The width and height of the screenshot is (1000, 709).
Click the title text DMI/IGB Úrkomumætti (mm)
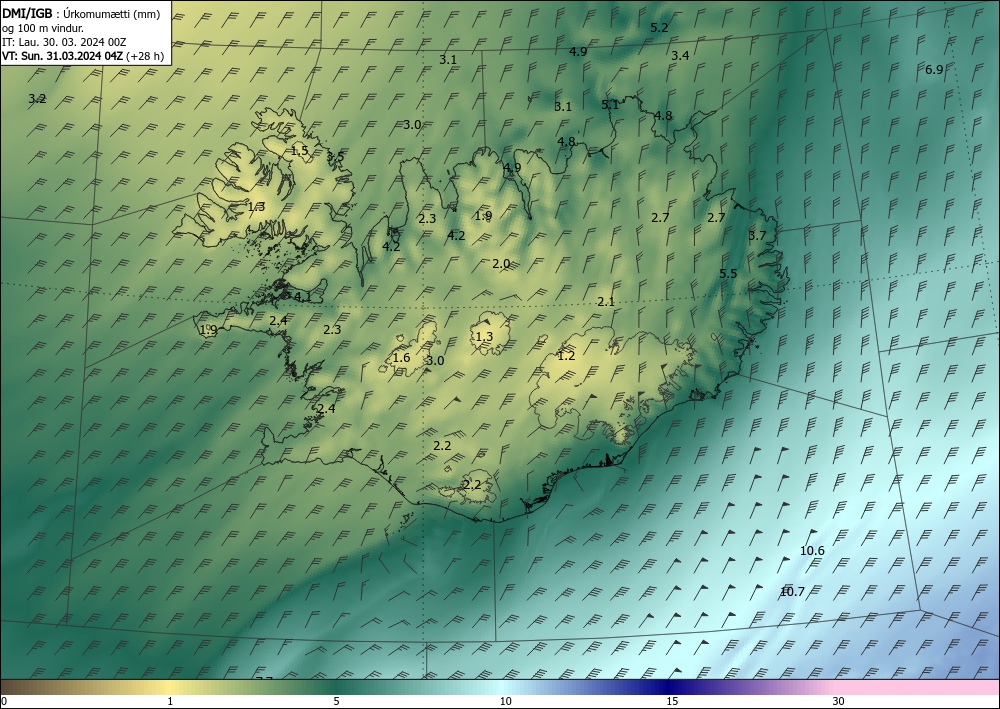tap(81, 14)
